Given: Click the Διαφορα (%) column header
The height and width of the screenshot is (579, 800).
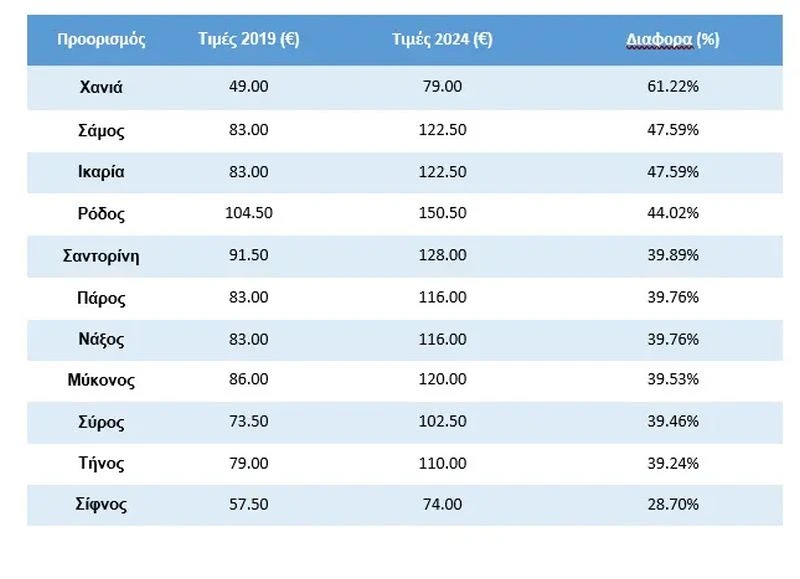Looking at the screenshot, I should click(672, 40).
